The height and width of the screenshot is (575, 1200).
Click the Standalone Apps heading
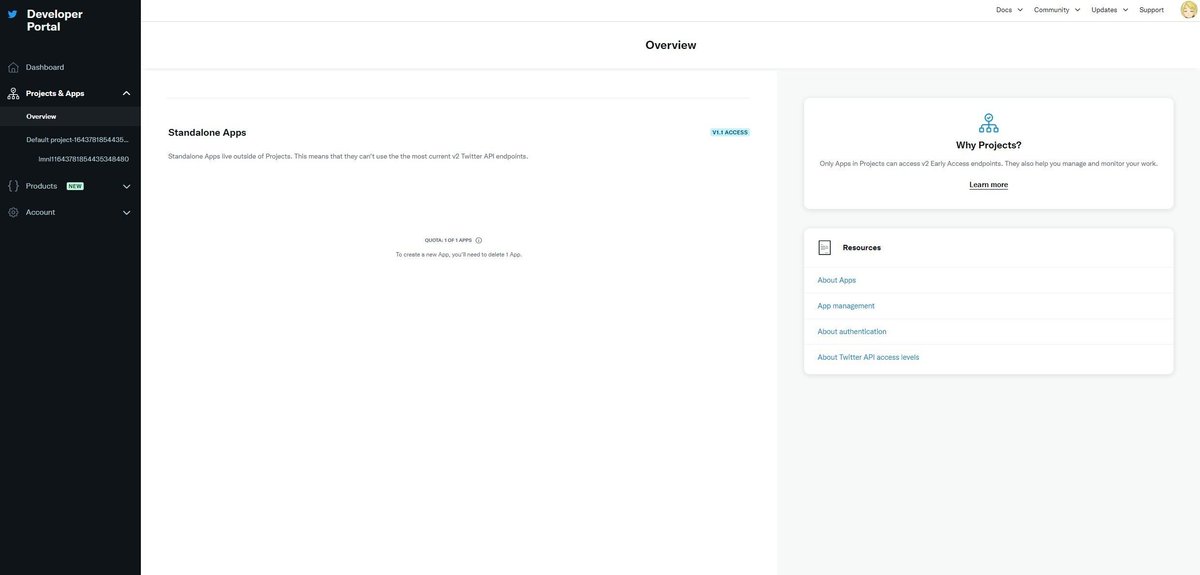coord(207,132)
